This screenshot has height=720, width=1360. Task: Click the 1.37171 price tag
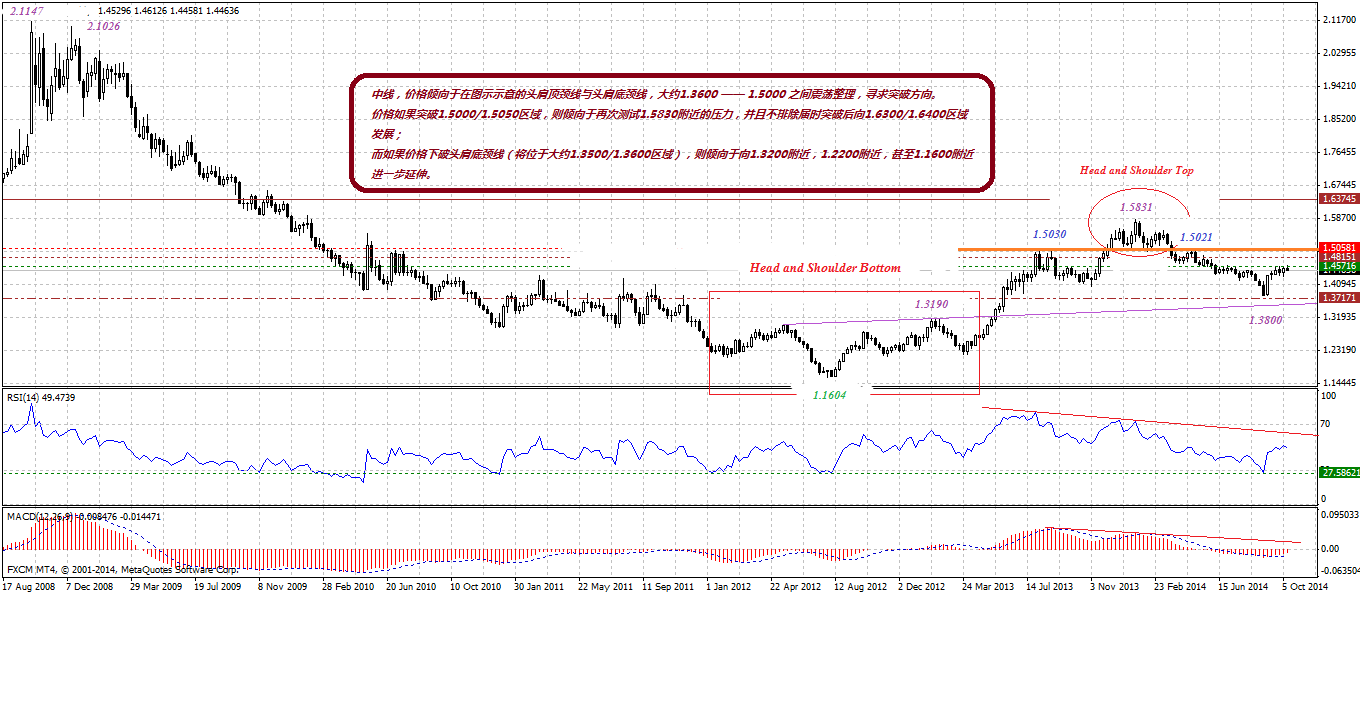pyautogui.click(x=1339, y=298)
